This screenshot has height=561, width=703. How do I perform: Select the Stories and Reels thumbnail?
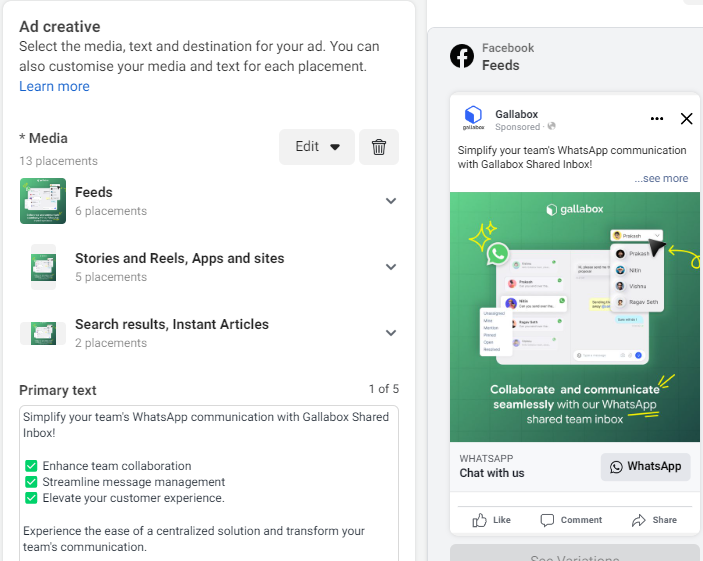click(x=43, y=267)
